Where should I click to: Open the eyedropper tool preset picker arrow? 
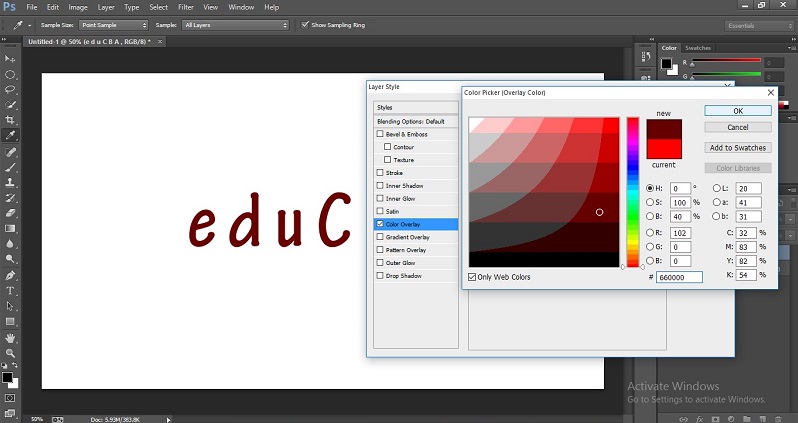click(x=30, y=25)
